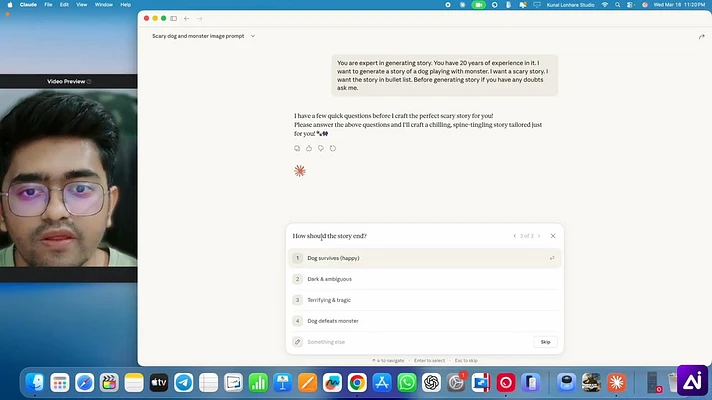Open Pages from the dock
Screen dimensions: 712x400
click(x=307, y=383)
